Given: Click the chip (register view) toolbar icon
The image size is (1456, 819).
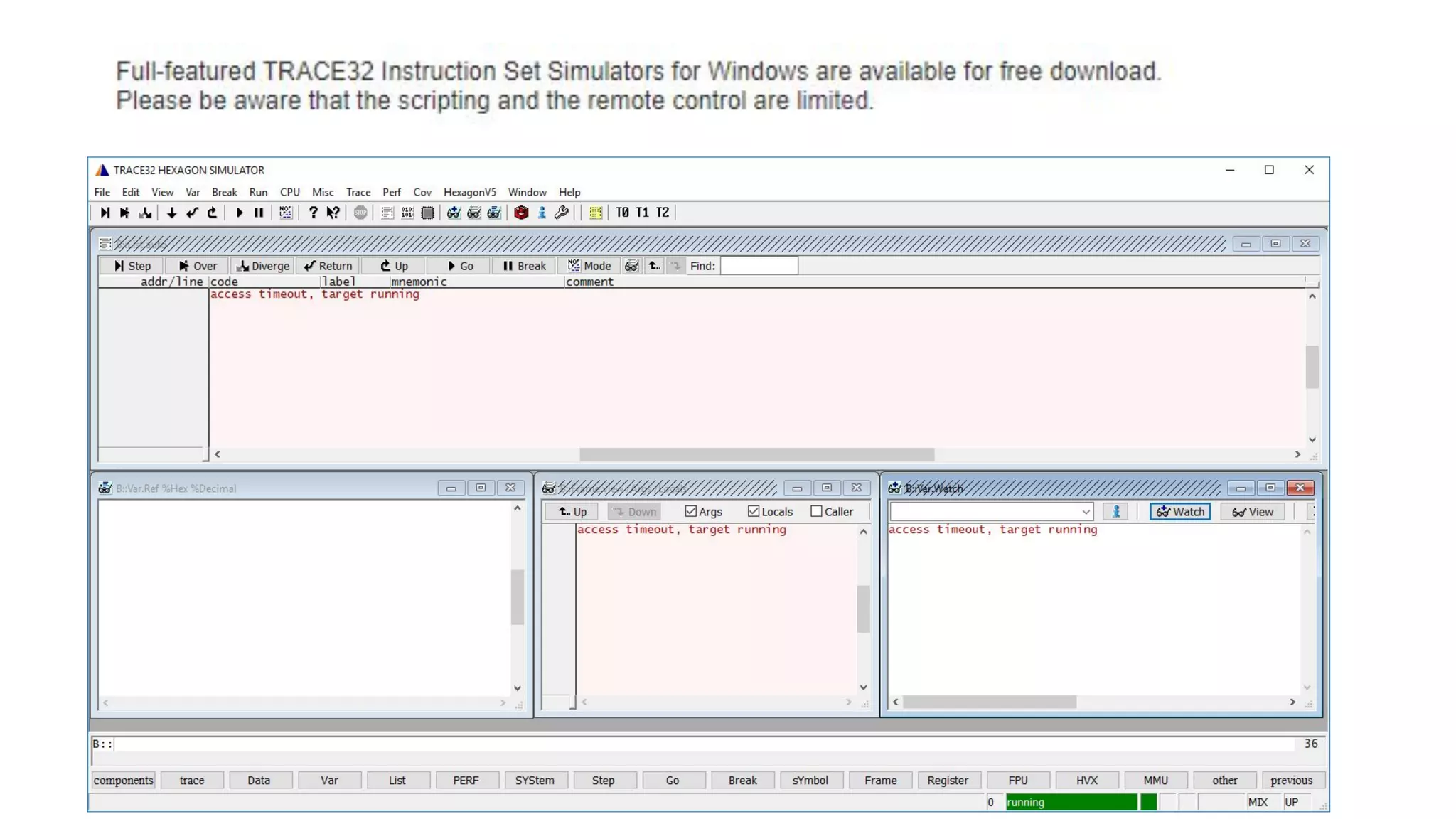Looking at the screenshot, I should (427, 213).
